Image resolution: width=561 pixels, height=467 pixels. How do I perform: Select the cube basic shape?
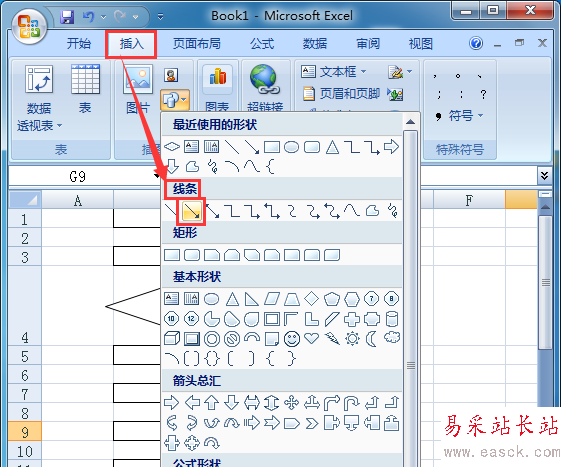pyautogui.click(x=172, y=339)
